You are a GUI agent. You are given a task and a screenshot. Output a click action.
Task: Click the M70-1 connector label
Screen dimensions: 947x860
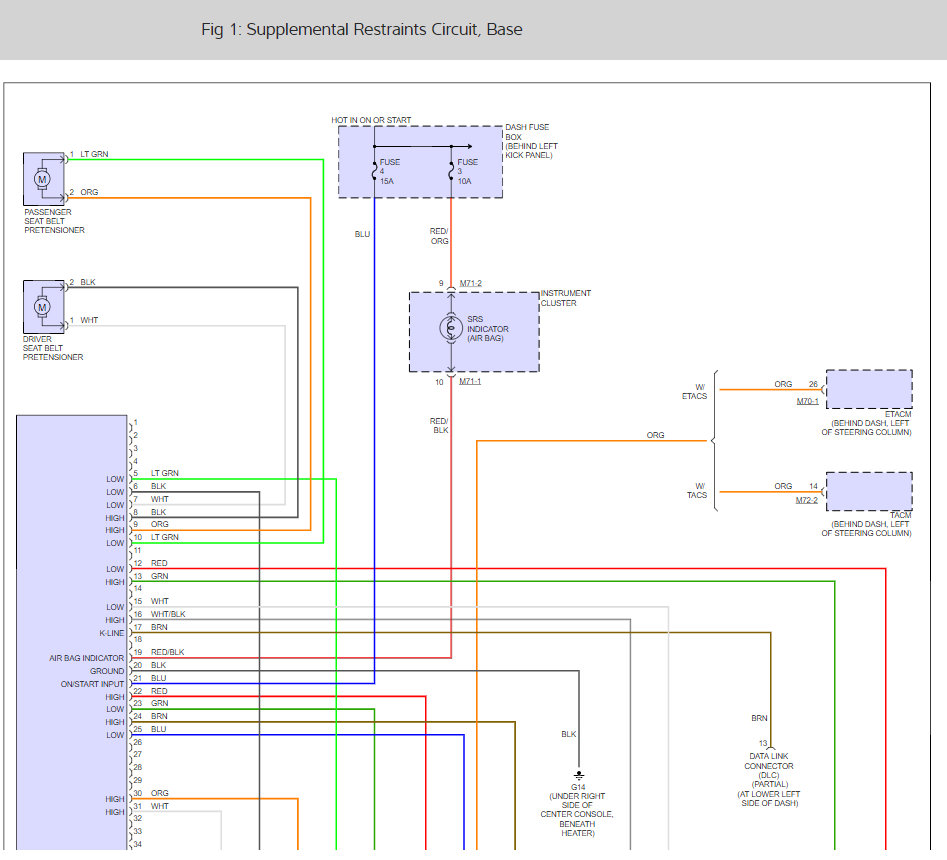[807, 401]
